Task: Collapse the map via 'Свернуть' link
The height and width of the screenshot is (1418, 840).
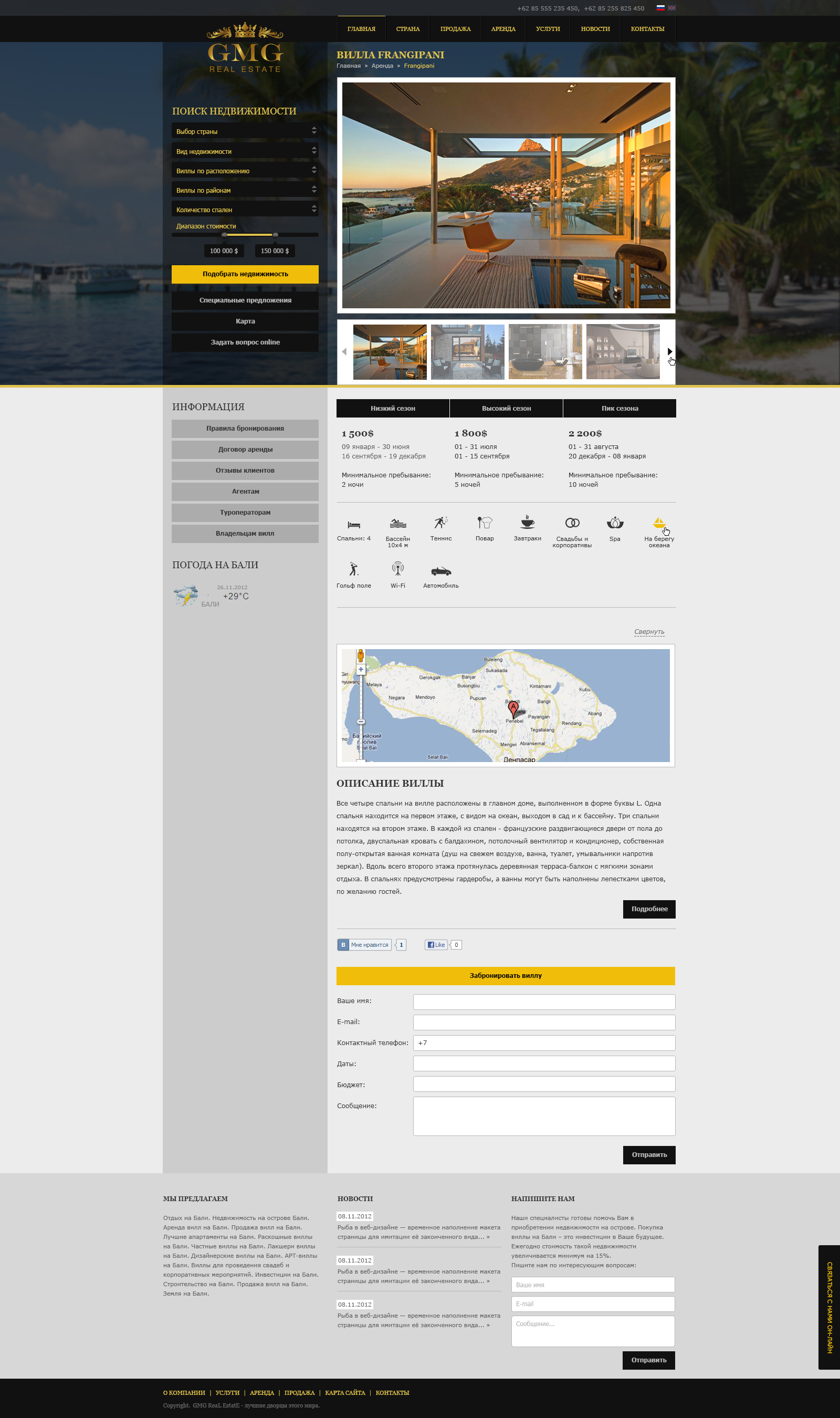Action: tap(649, 632)
